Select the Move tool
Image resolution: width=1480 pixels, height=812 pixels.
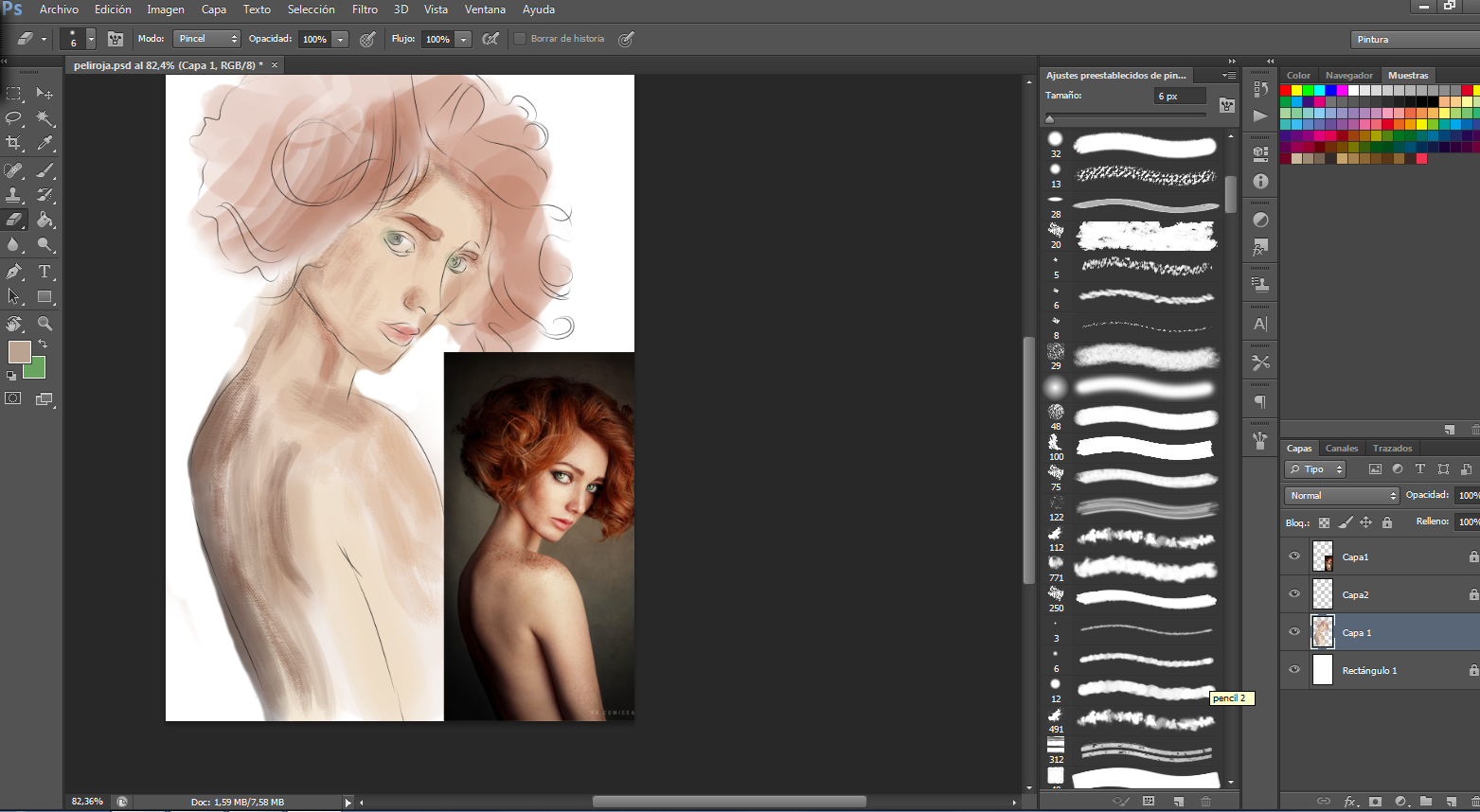[45, 93]
